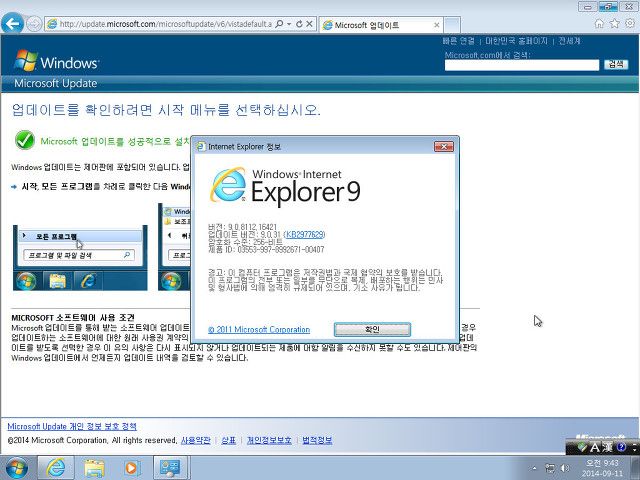Open the 전세계 header link
The image size is (640, 480).
(569, 41)
